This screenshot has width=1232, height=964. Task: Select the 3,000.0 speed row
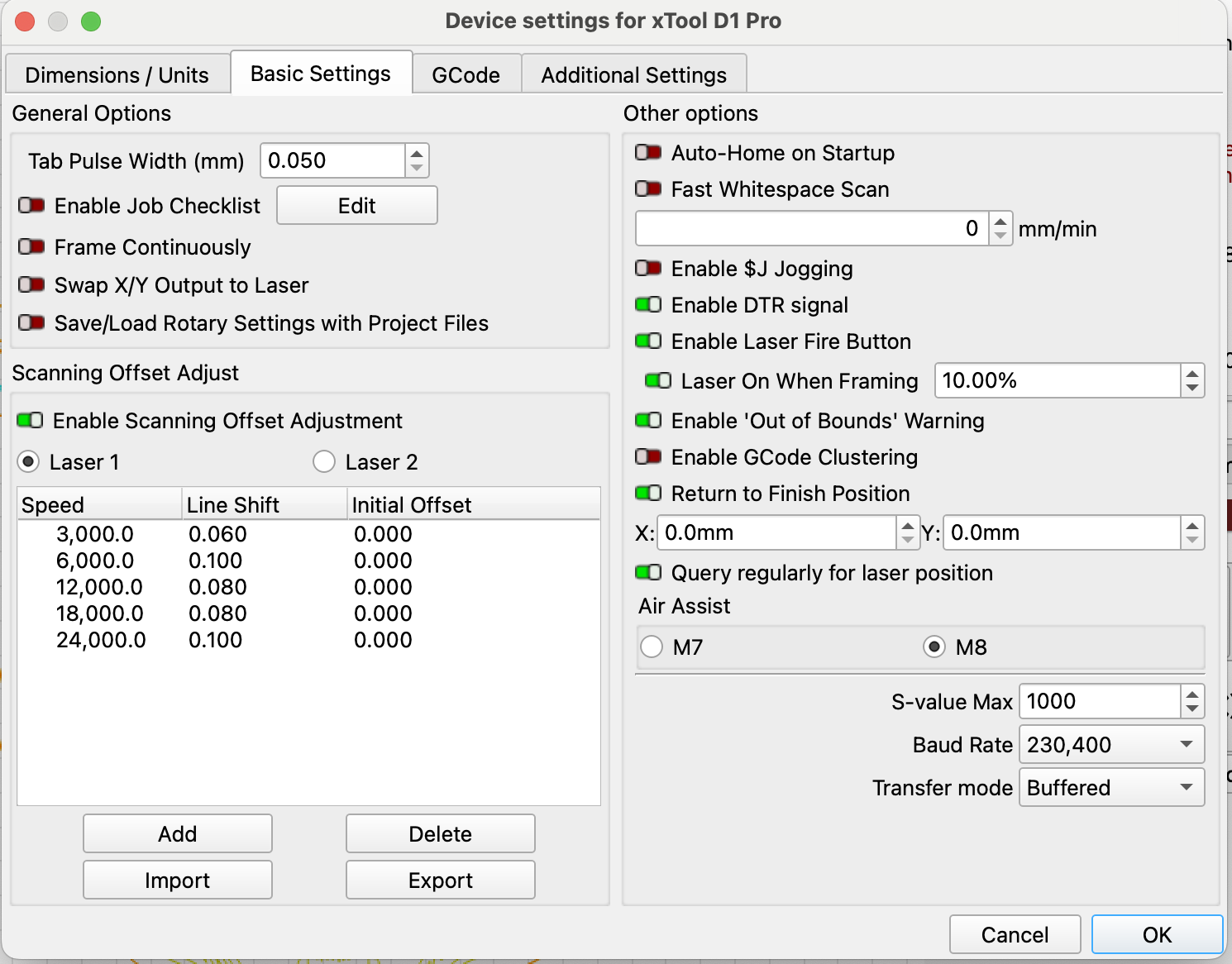coord(308,534)
